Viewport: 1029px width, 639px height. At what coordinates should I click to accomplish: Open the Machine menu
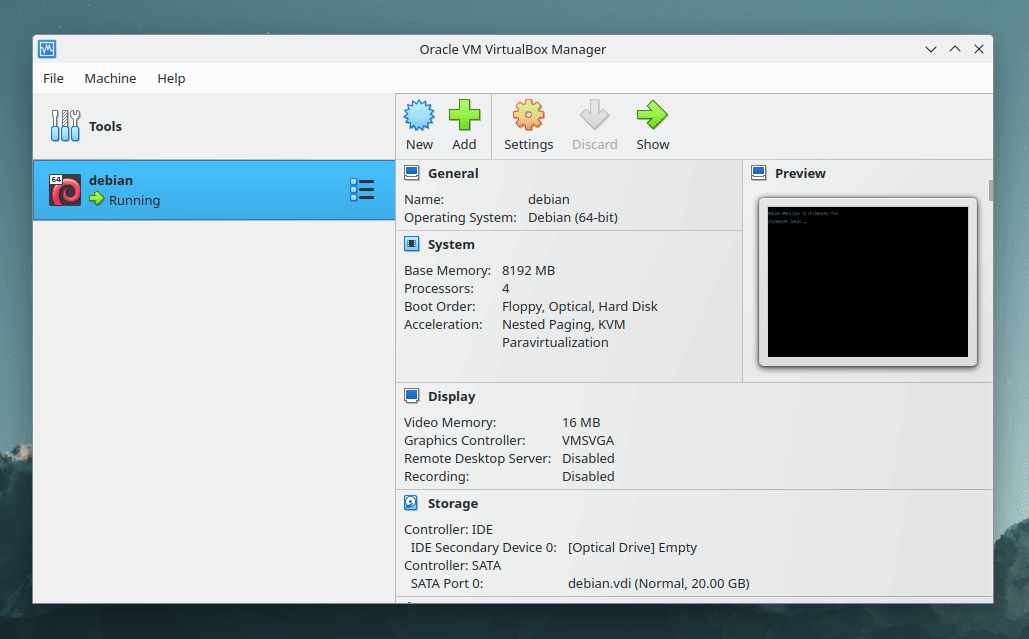pyautogui.click(x=110, y=78)
